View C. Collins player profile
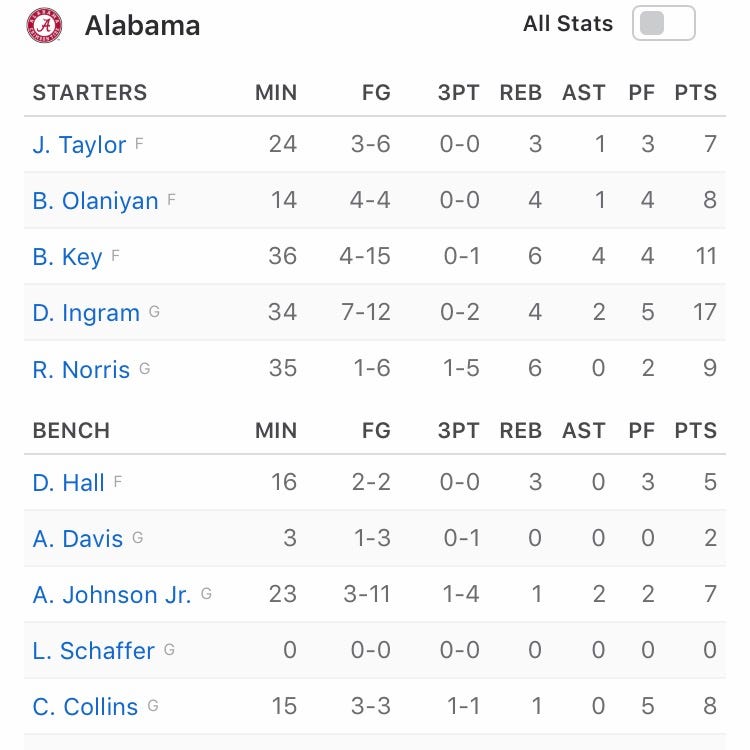Image resolution: width=750 pixels, height=750 pixels. point(85,706)
